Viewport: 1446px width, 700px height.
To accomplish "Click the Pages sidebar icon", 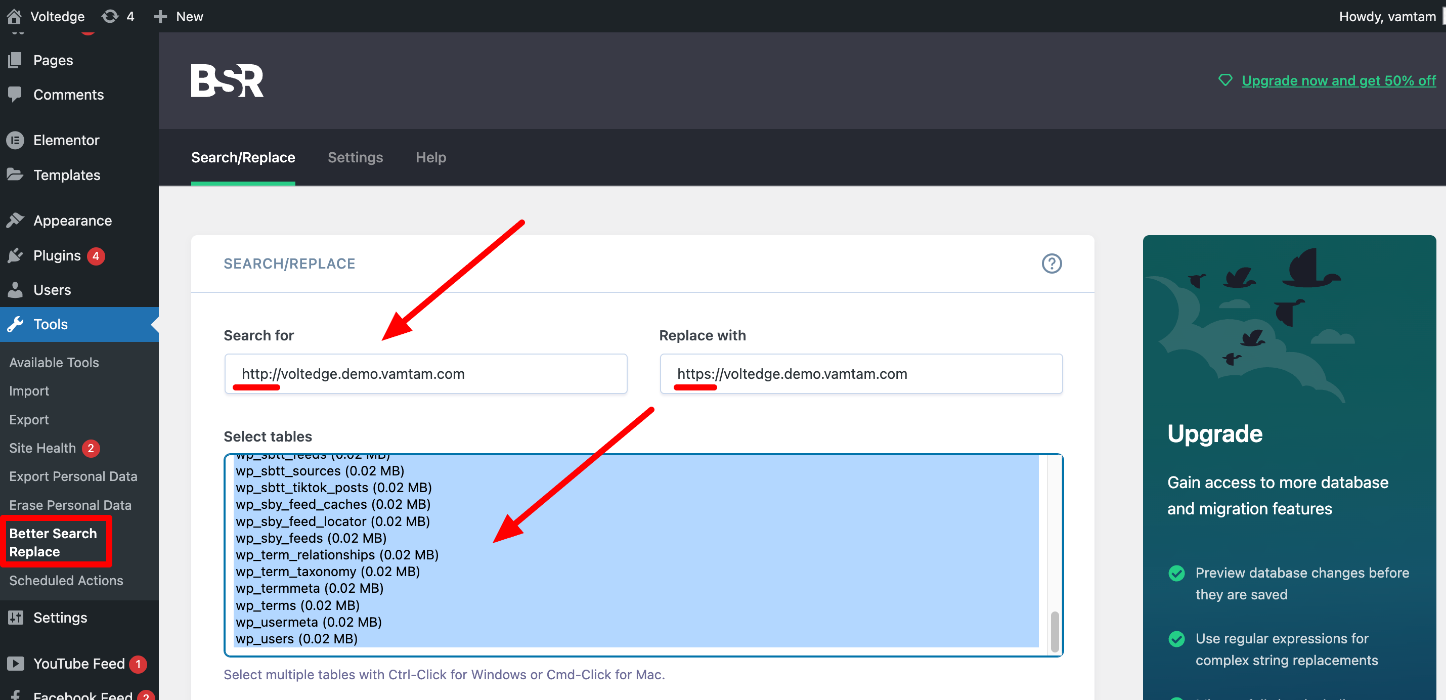I will point(15,60).
